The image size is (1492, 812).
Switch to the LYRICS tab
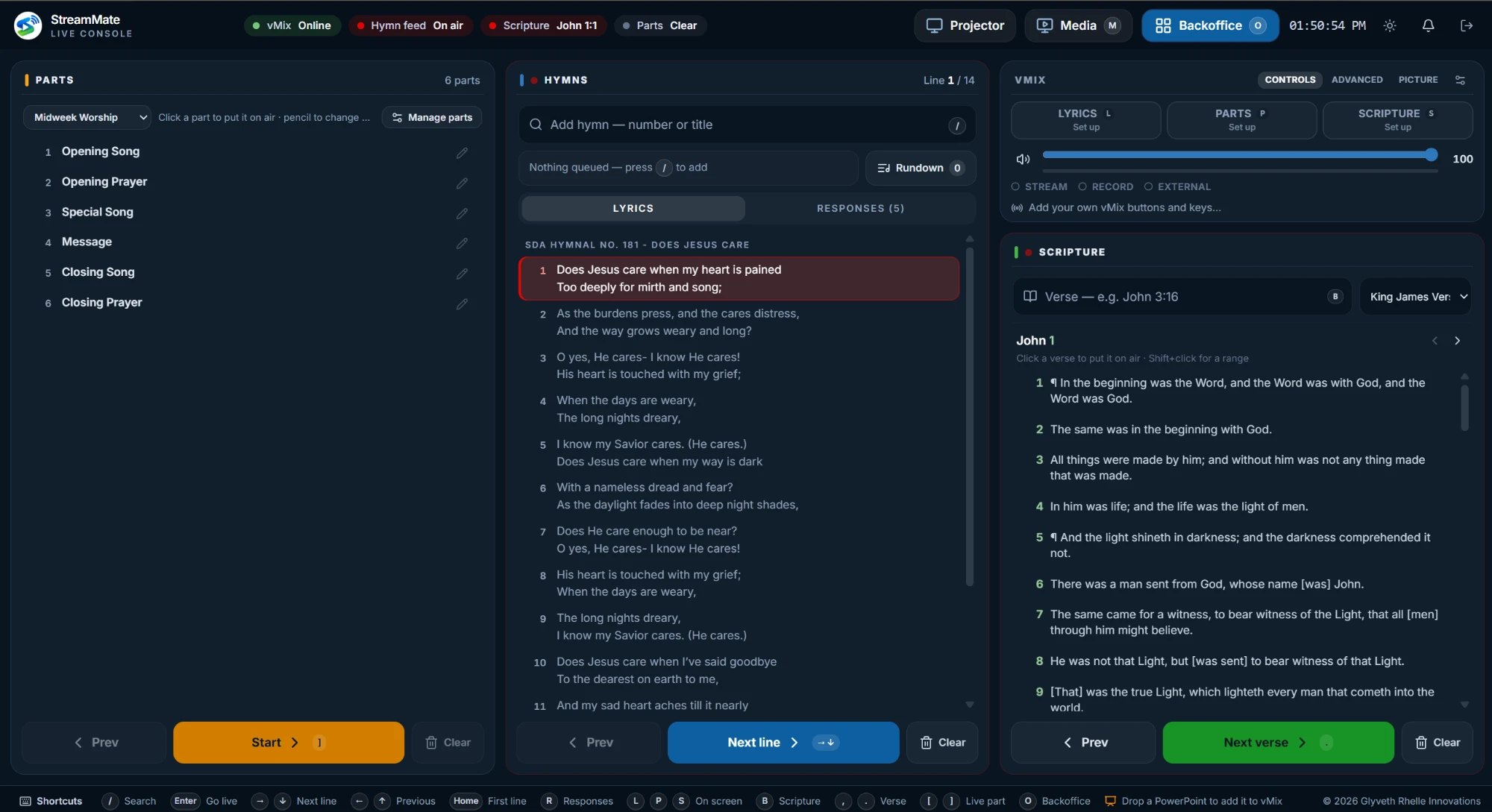pyautogui.click(x=633, y=209)
